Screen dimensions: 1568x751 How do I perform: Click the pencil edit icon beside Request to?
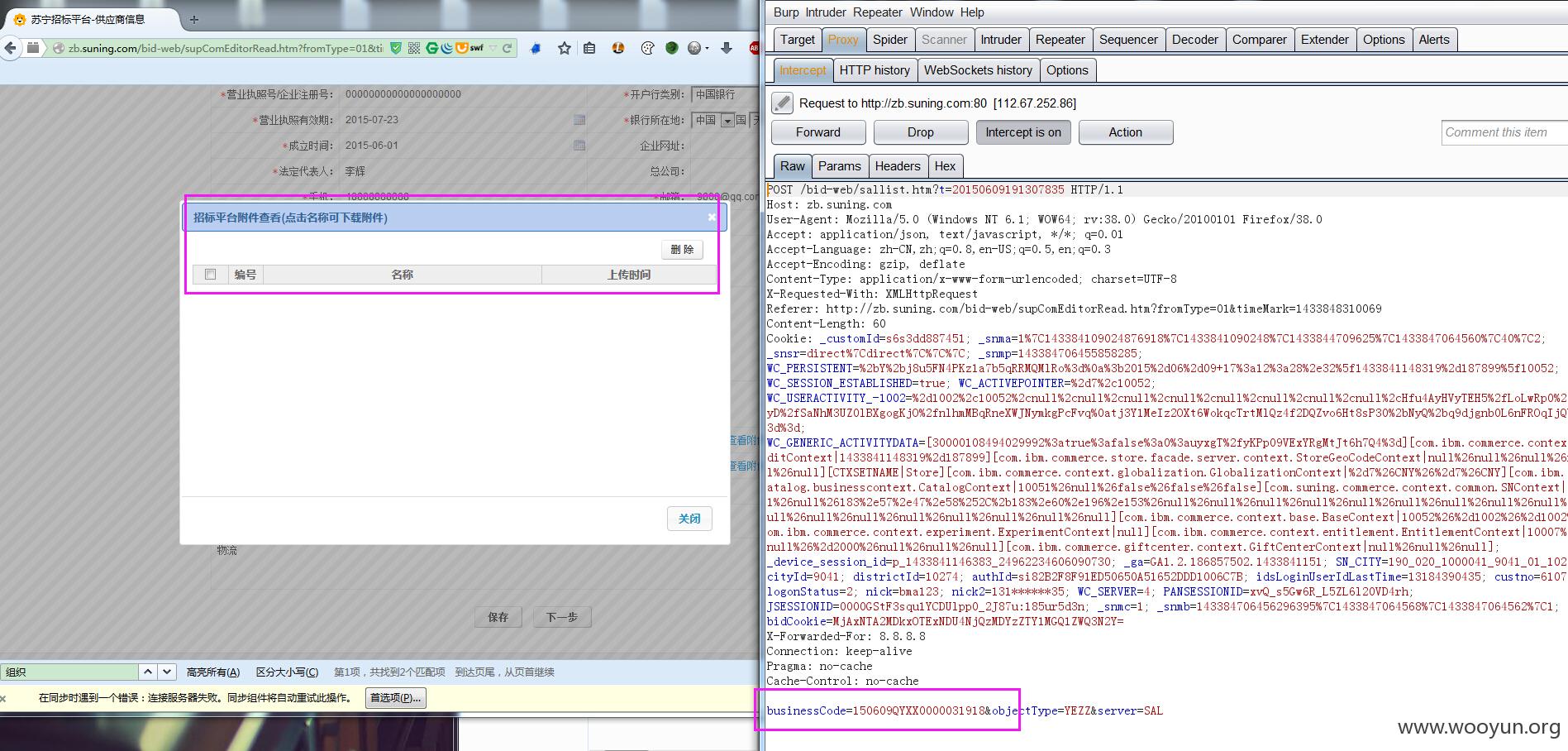[x=782, y=103]
